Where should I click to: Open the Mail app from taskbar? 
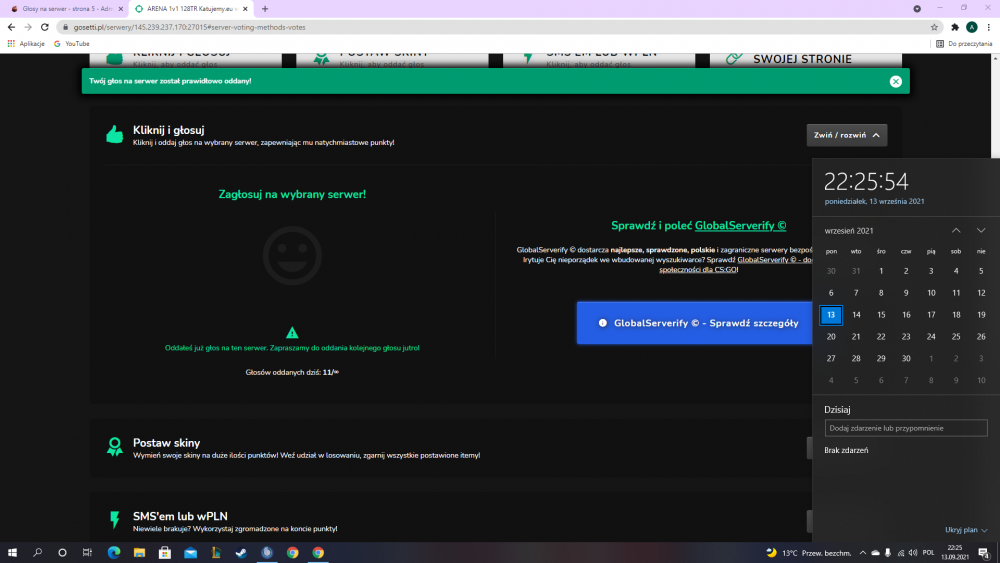(x=190, y=553)
